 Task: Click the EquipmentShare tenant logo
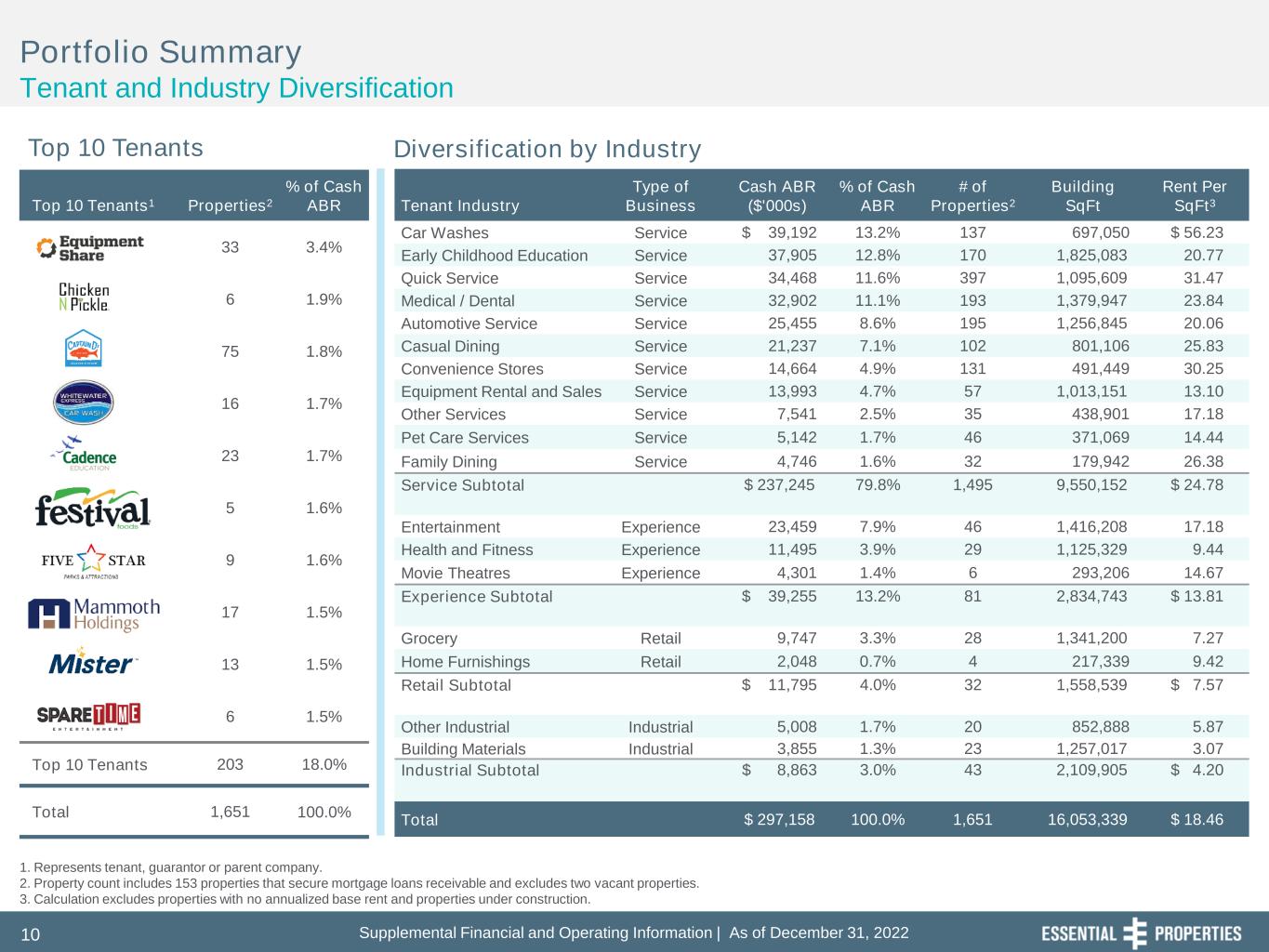pyautogui.click(x=90, y=247)
